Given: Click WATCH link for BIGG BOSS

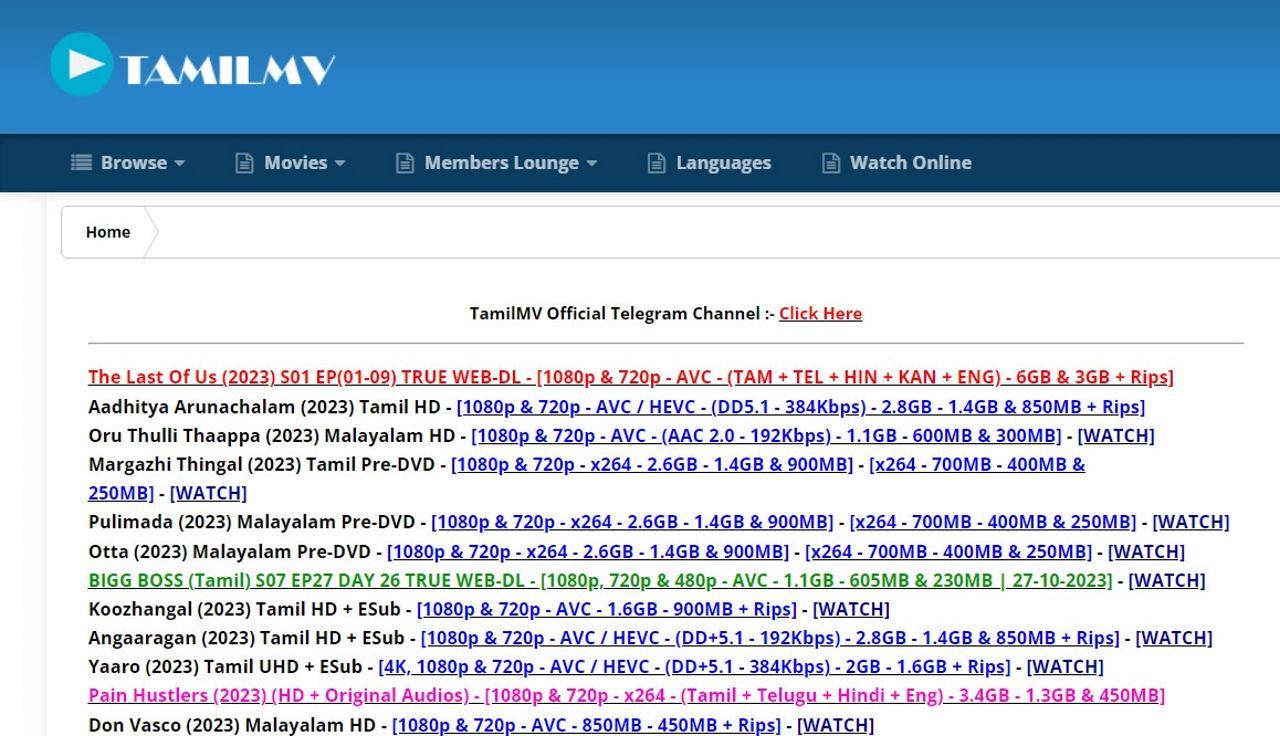Looking at the screenshot, I should point(1167,580).
